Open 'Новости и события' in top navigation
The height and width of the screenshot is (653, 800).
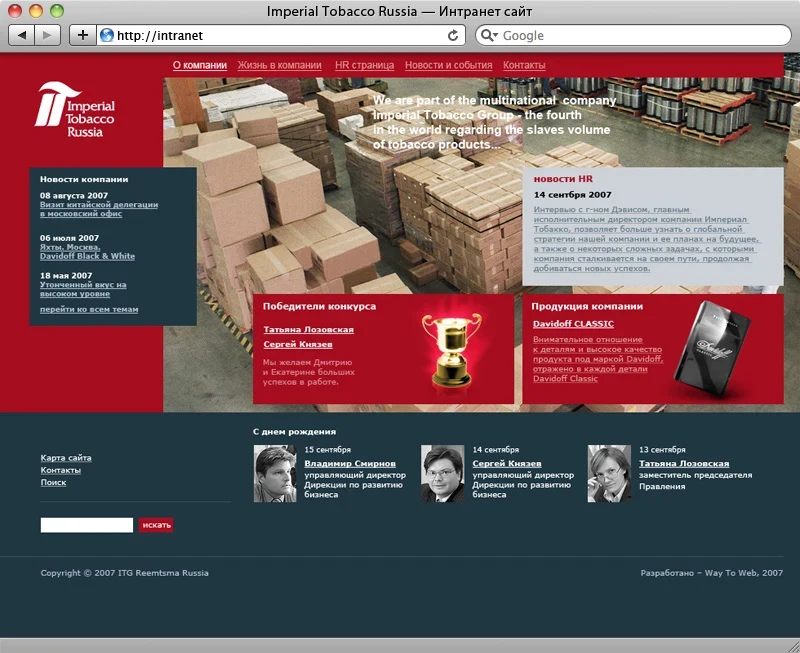(448, 65)
